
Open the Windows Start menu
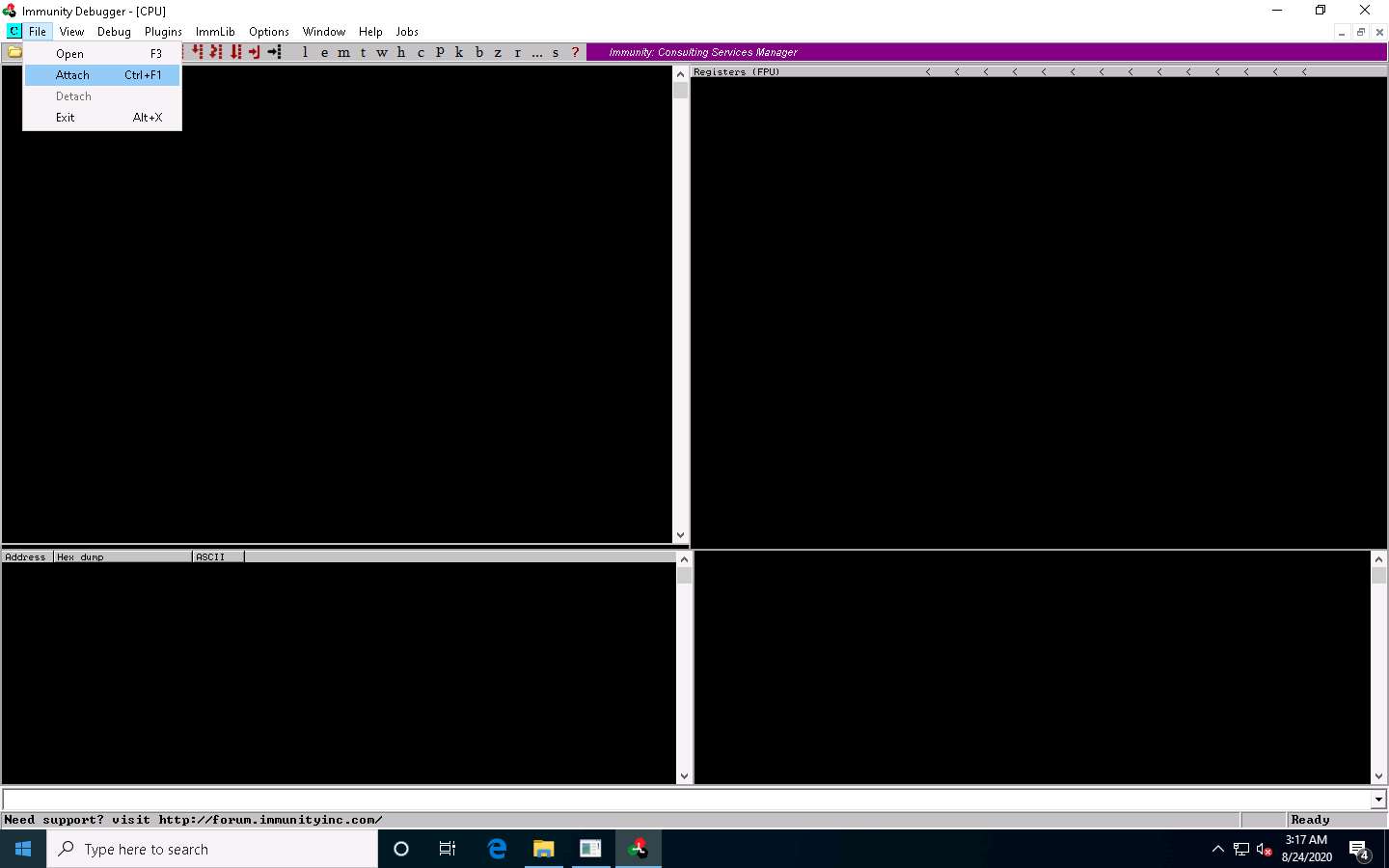[23, 849]
